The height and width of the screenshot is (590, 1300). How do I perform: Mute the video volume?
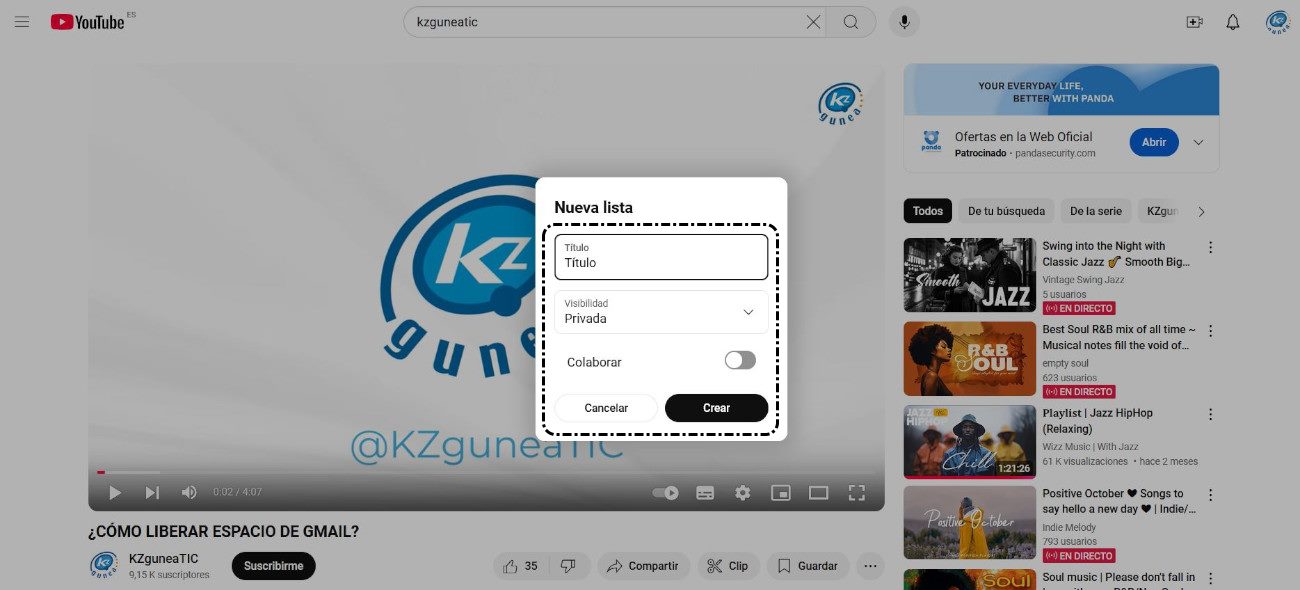point(189,492)
